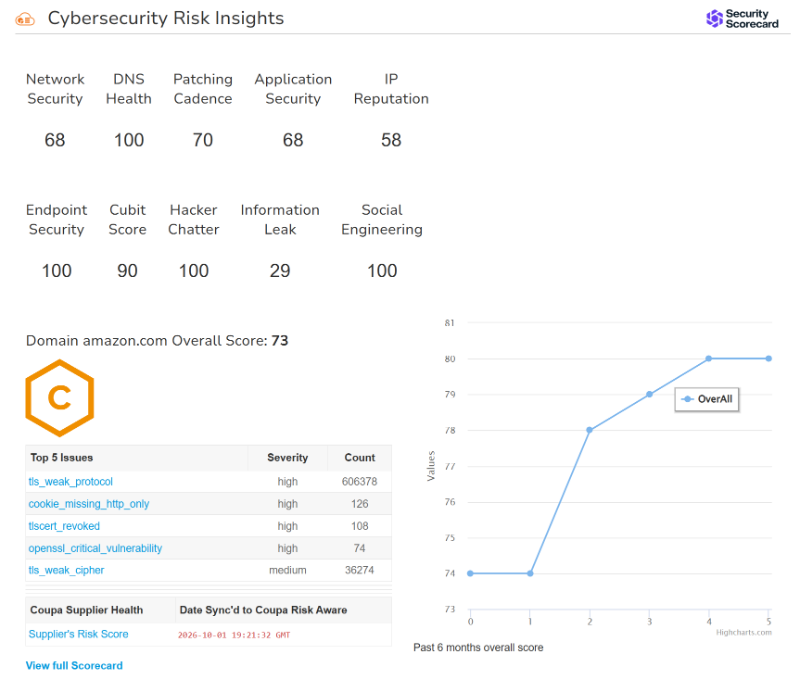The width and height of the screenshot is (800, 680).
Task: Open the tlscert_revoked issue link
Action: [64, 526]
